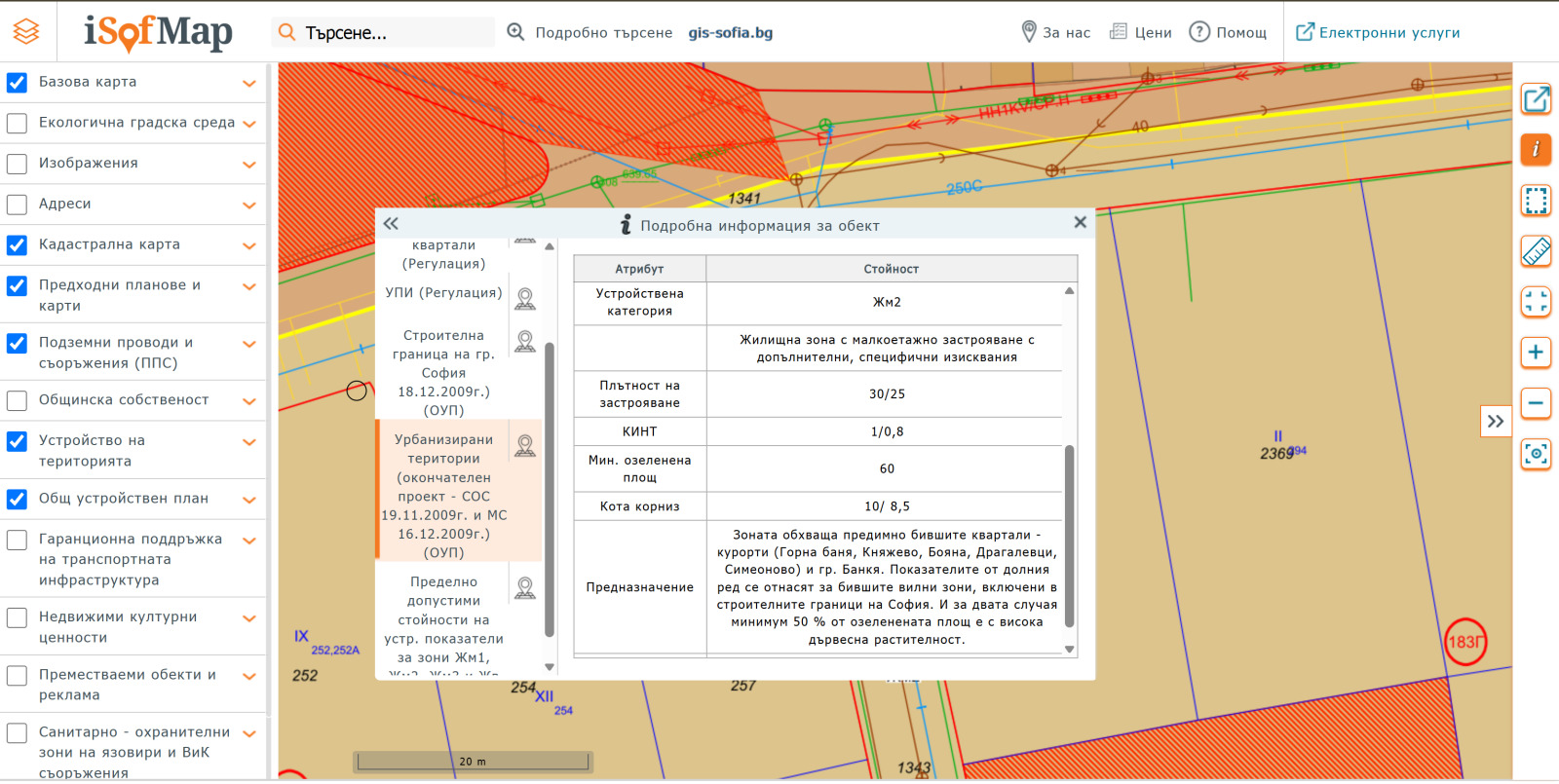Screen dimensions: 1559x784
Task: Click Подробно търсене advanced search
Action: [x=590, y=32]
